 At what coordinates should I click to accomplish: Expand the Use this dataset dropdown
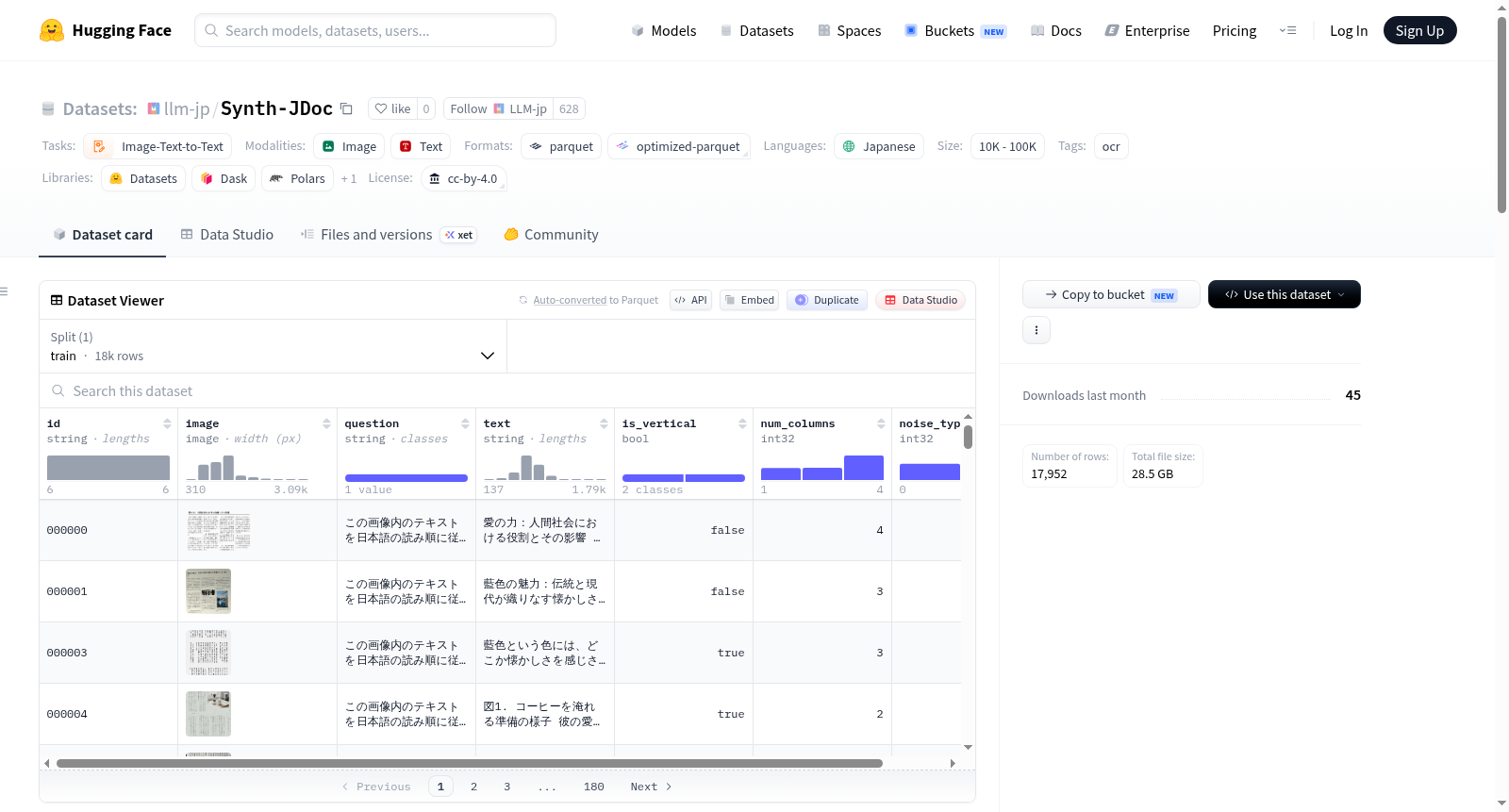(1285, 294)
